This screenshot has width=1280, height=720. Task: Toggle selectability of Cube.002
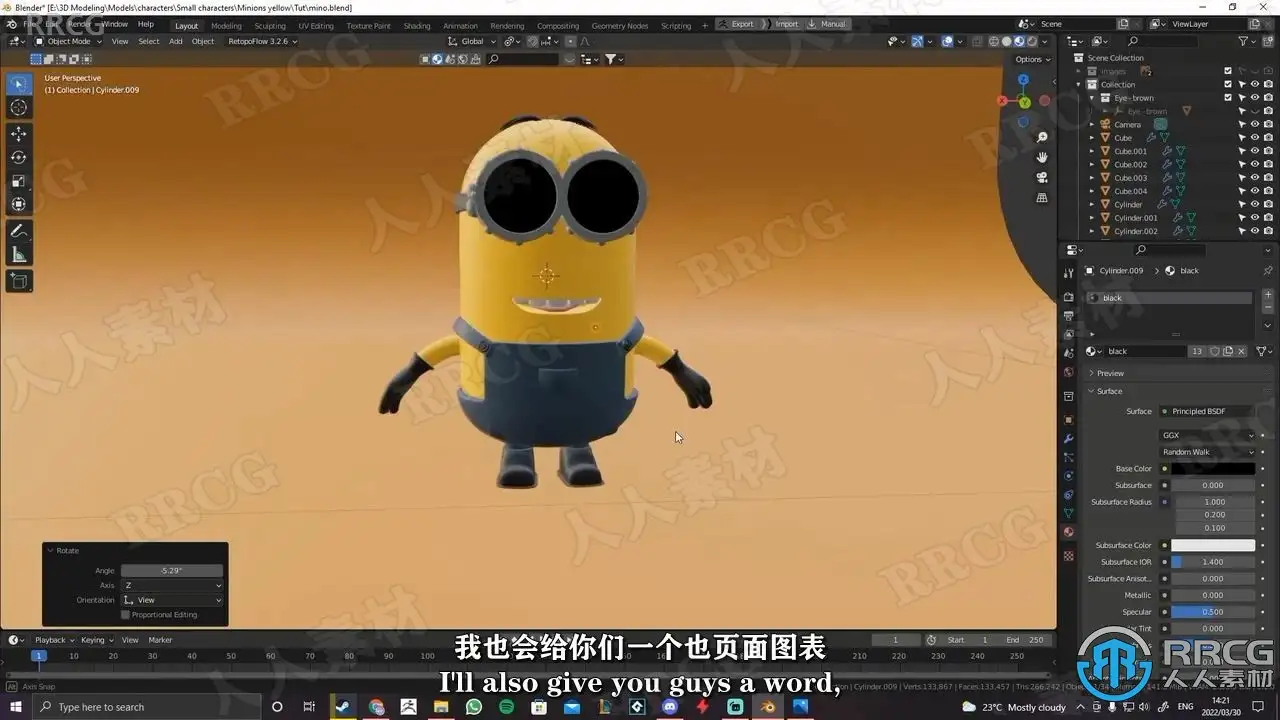1242,164
